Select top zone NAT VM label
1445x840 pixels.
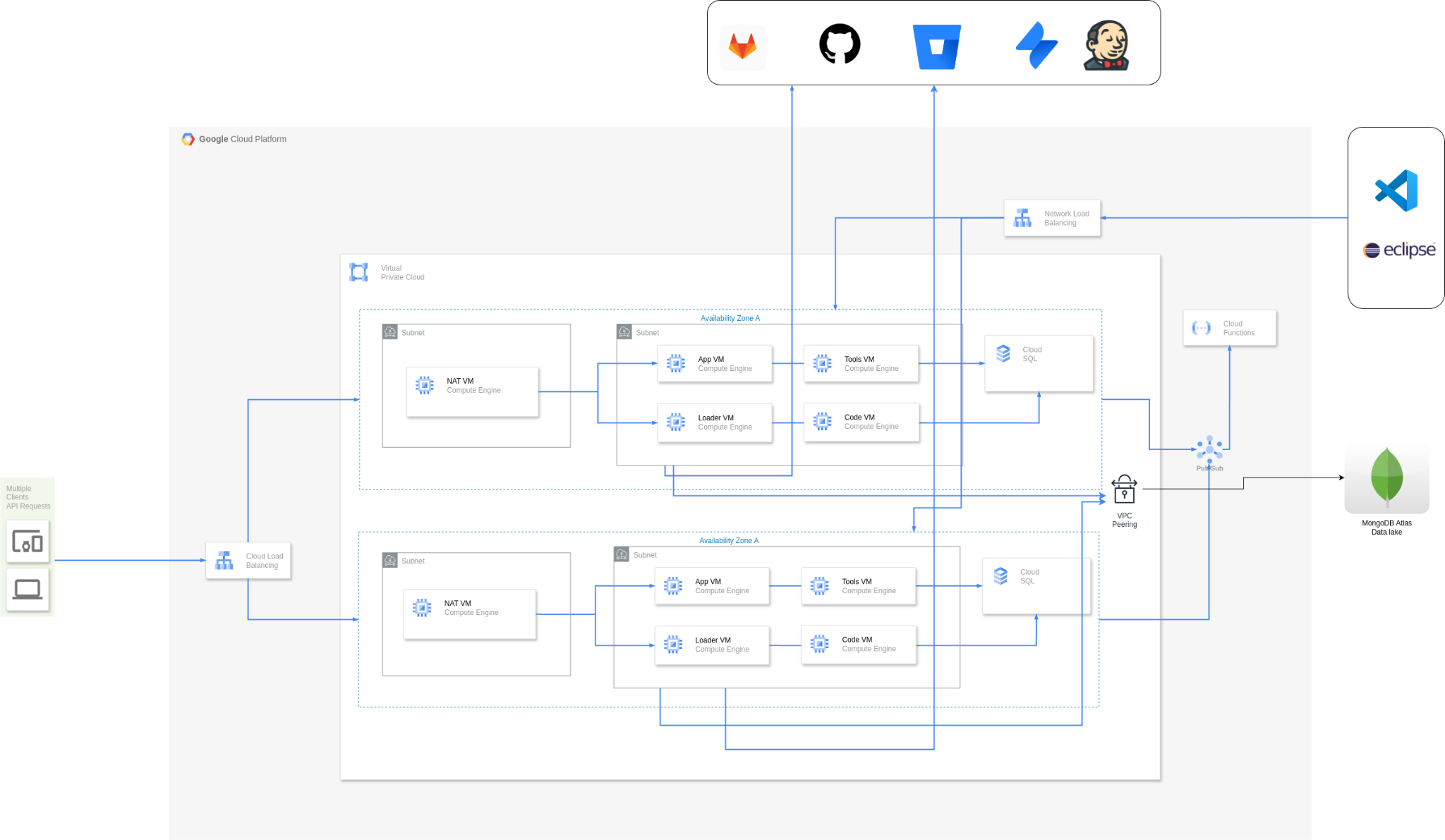click(460, 381)
